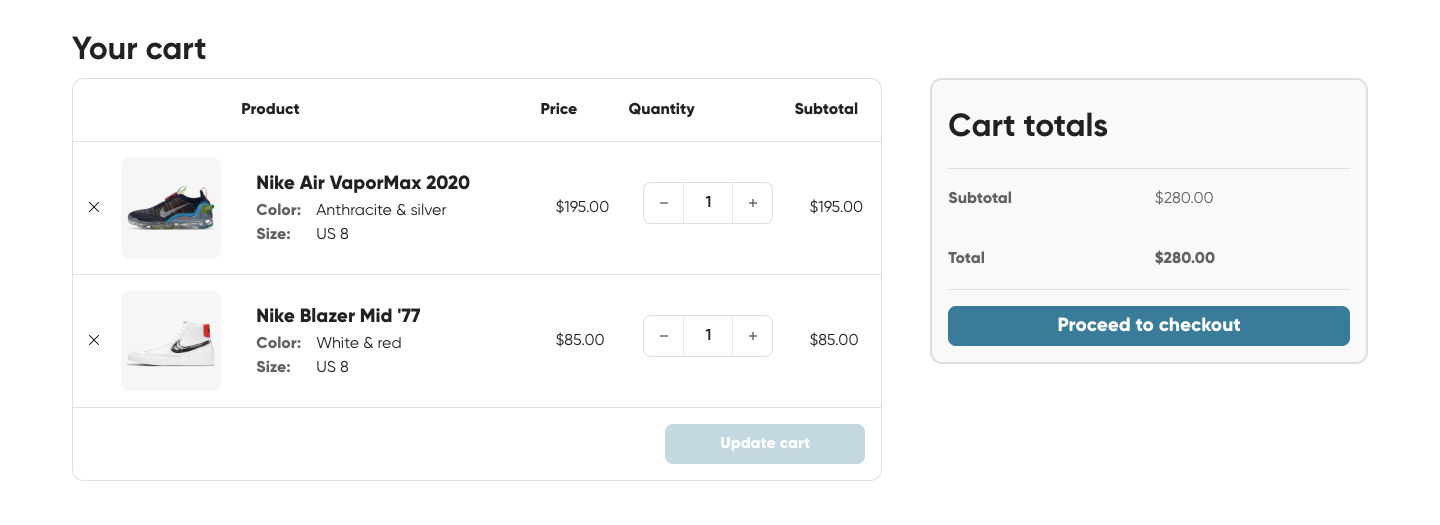The height and width of the screenshot is (525, 1440).
Task: Focus the Blazer Mid quantity number field
Action: click(708, 336)
